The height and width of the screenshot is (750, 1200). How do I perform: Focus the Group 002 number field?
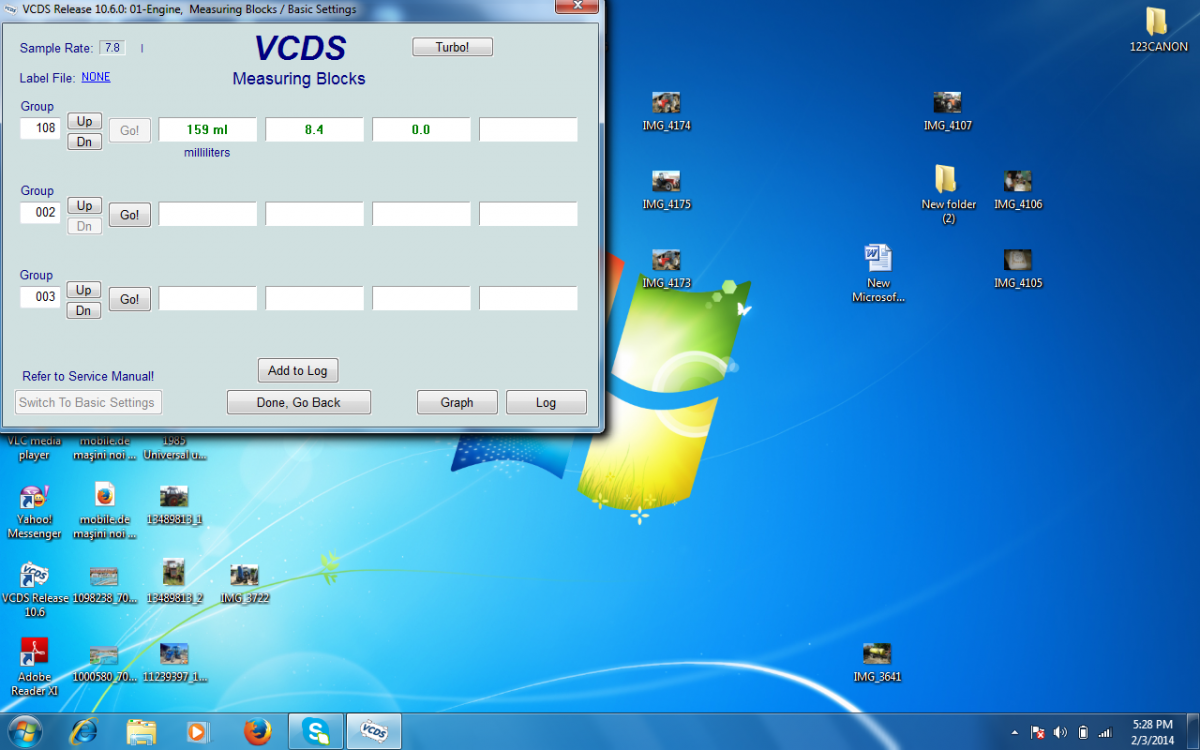(x=41, y=214)
